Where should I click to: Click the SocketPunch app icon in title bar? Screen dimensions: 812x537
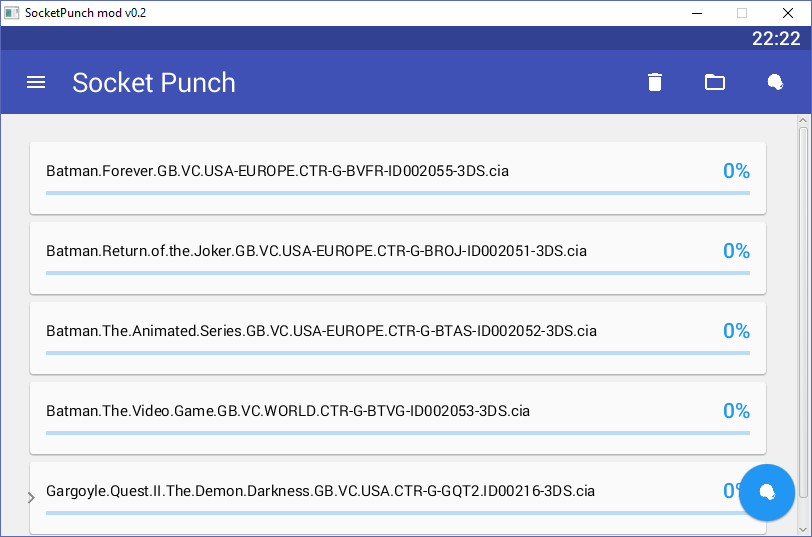point(11,12)
